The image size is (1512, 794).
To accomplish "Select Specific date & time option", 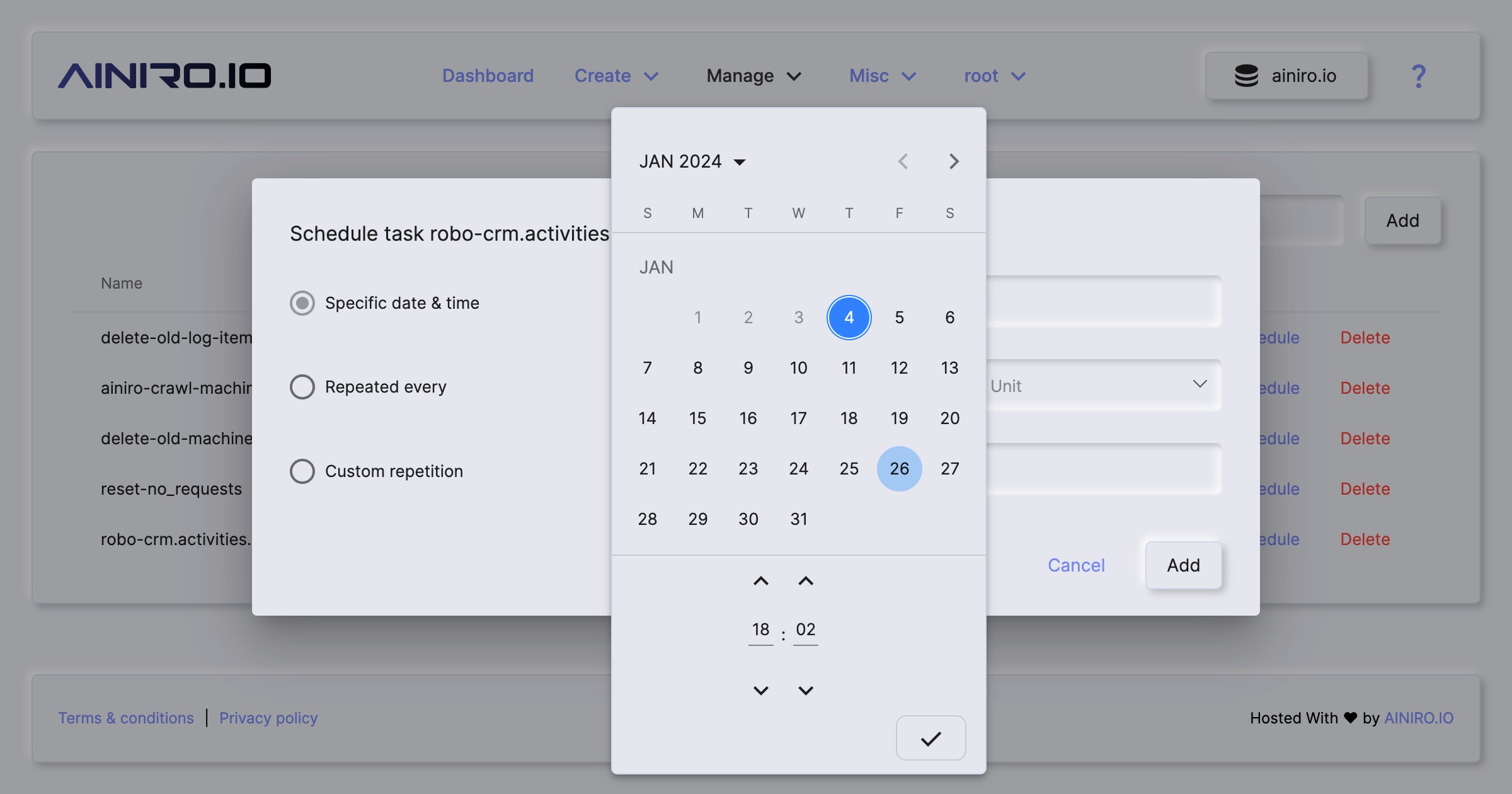I will pos(302,303).
